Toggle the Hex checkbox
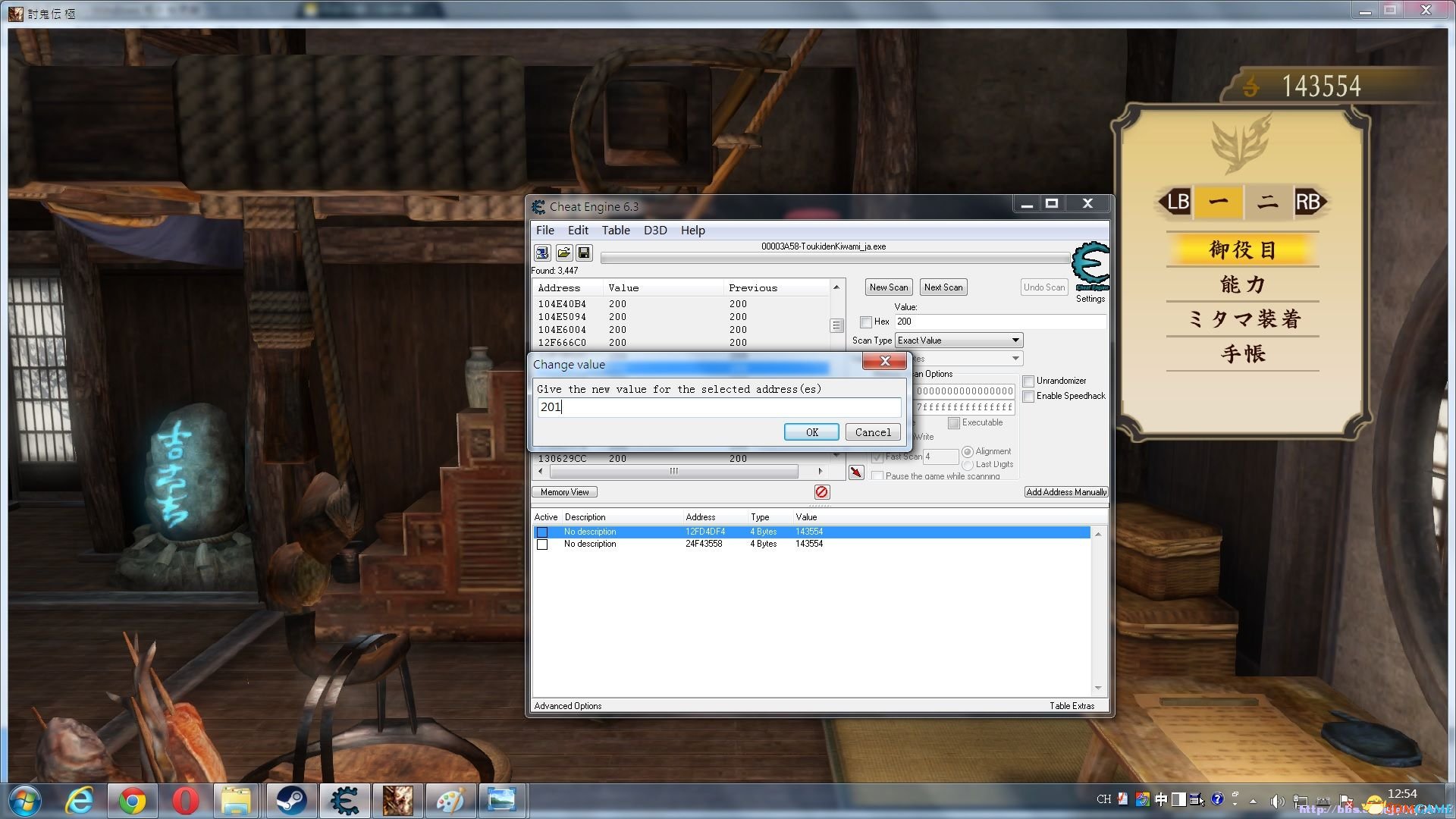1456x819 pixels. click(866, 322)
